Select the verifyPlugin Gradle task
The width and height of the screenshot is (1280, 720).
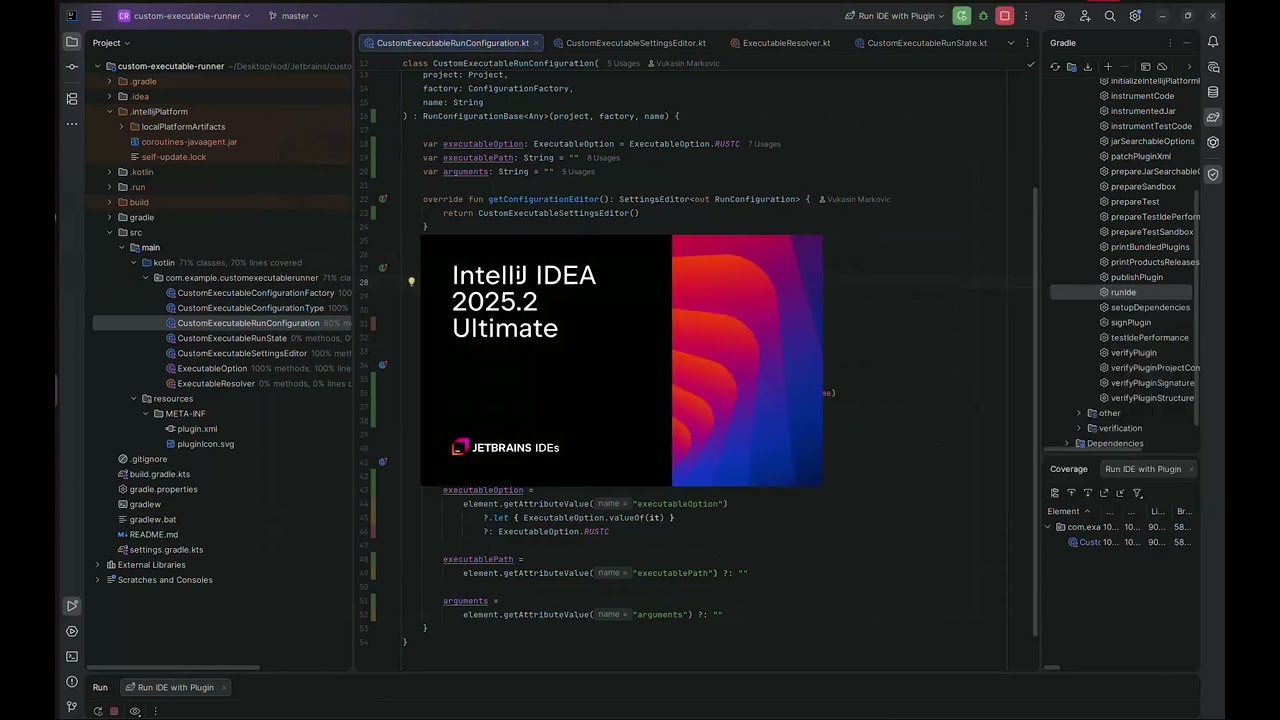point(1133,353)
